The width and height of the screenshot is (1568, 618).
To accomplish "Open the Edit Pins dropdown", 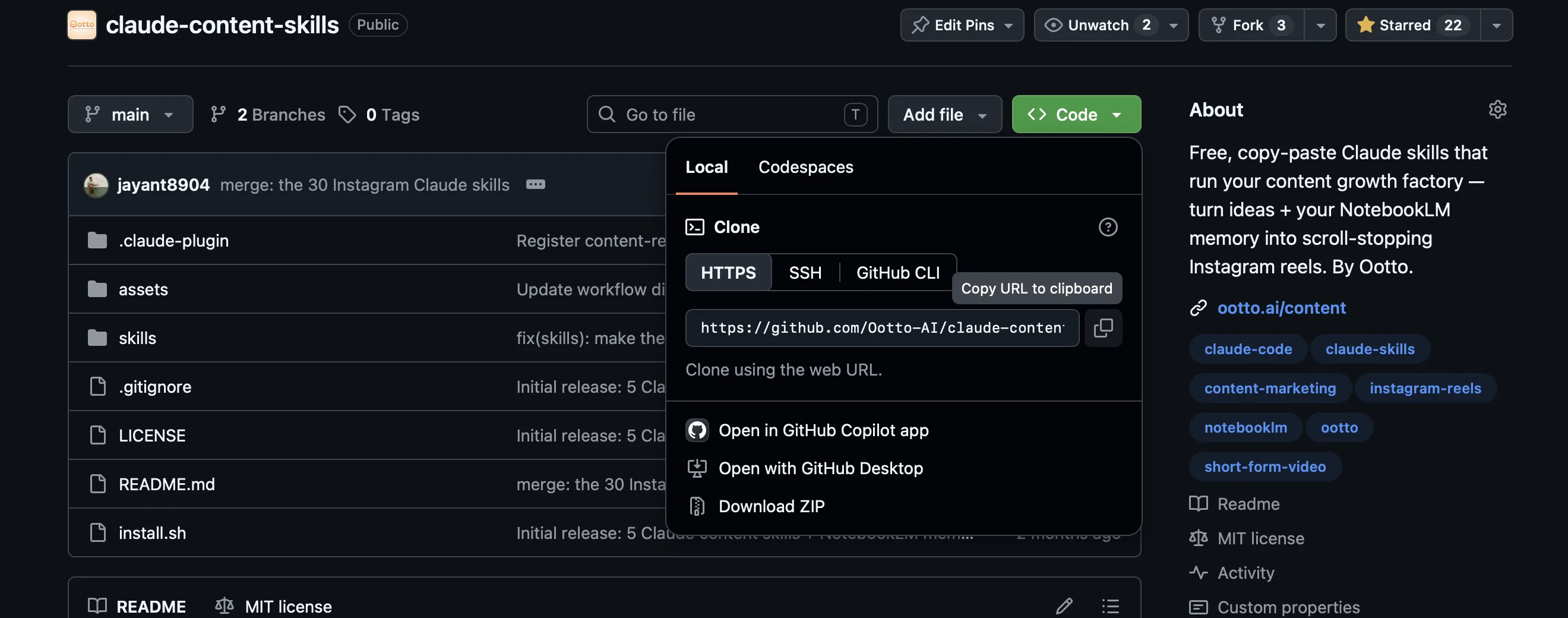I will coord(962,25).
